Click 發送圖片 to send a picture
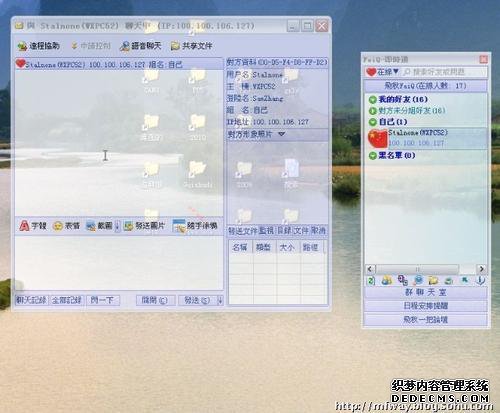 click(x=144, y=226)
